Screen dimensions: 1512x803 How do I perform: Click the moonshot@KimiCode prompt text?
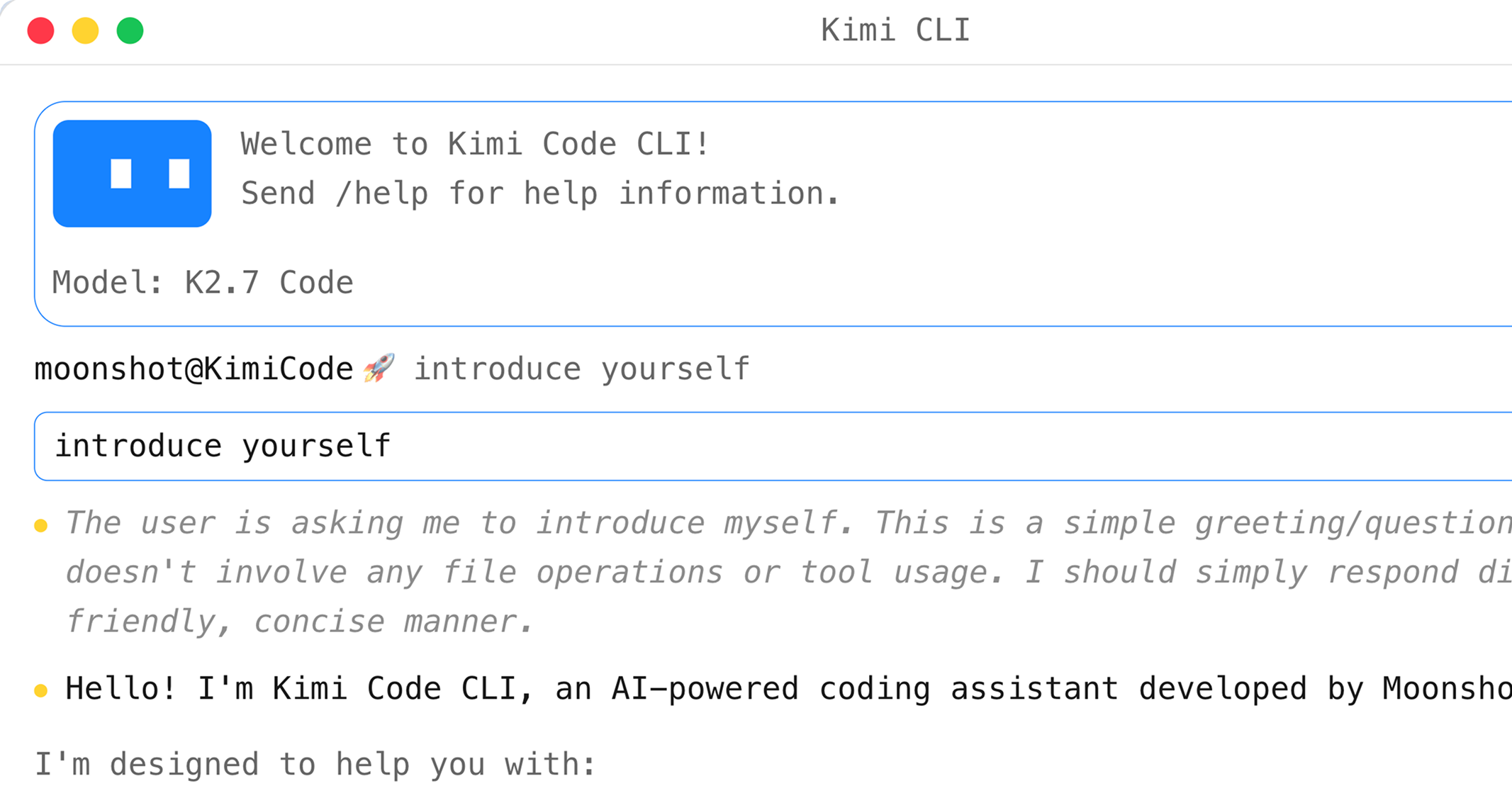click(194, 369)
